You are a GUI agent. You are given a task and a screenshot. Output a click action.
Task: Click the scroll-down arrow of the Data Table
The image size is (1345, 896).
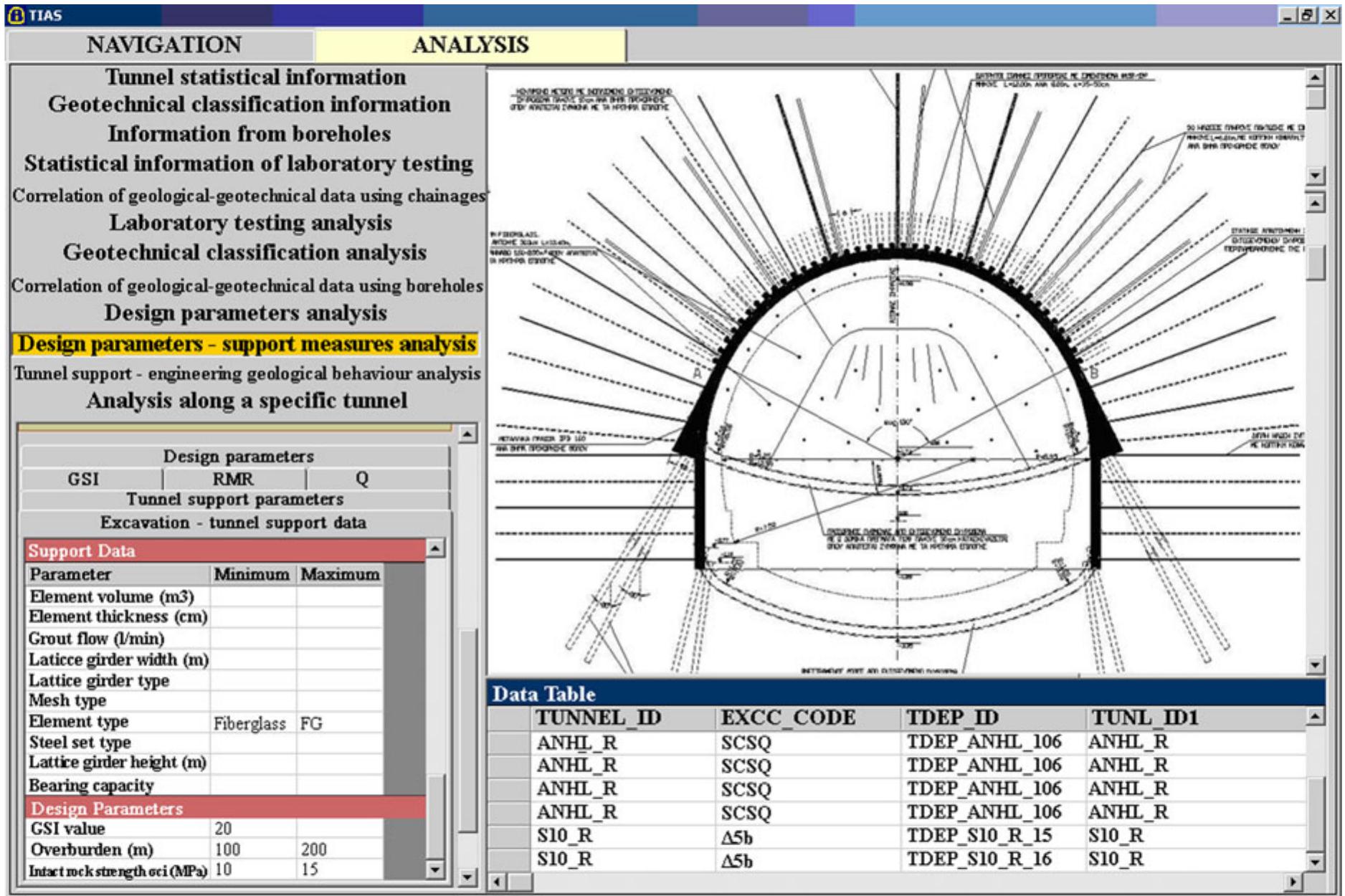pos(1316,862)
